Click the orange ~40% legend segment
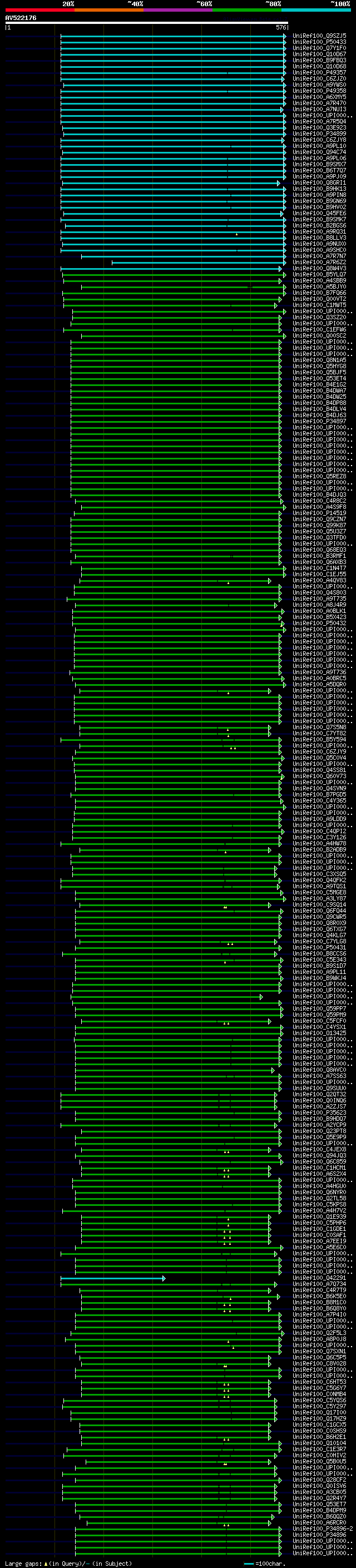The image size is (356, 1568). pyautogui.click(x=109, y=10)
